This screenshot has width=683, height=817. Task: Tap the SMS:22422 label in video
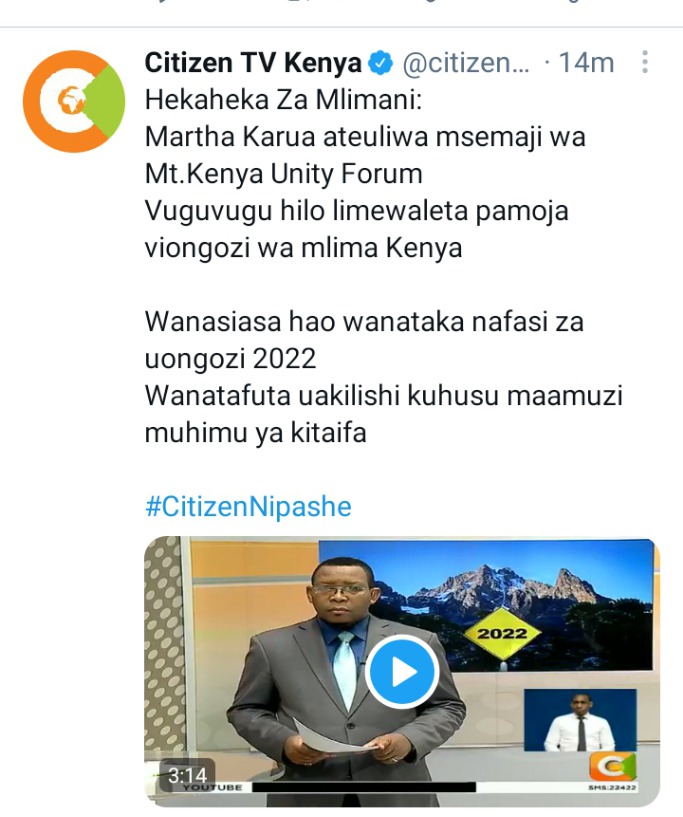coord(612,787)
